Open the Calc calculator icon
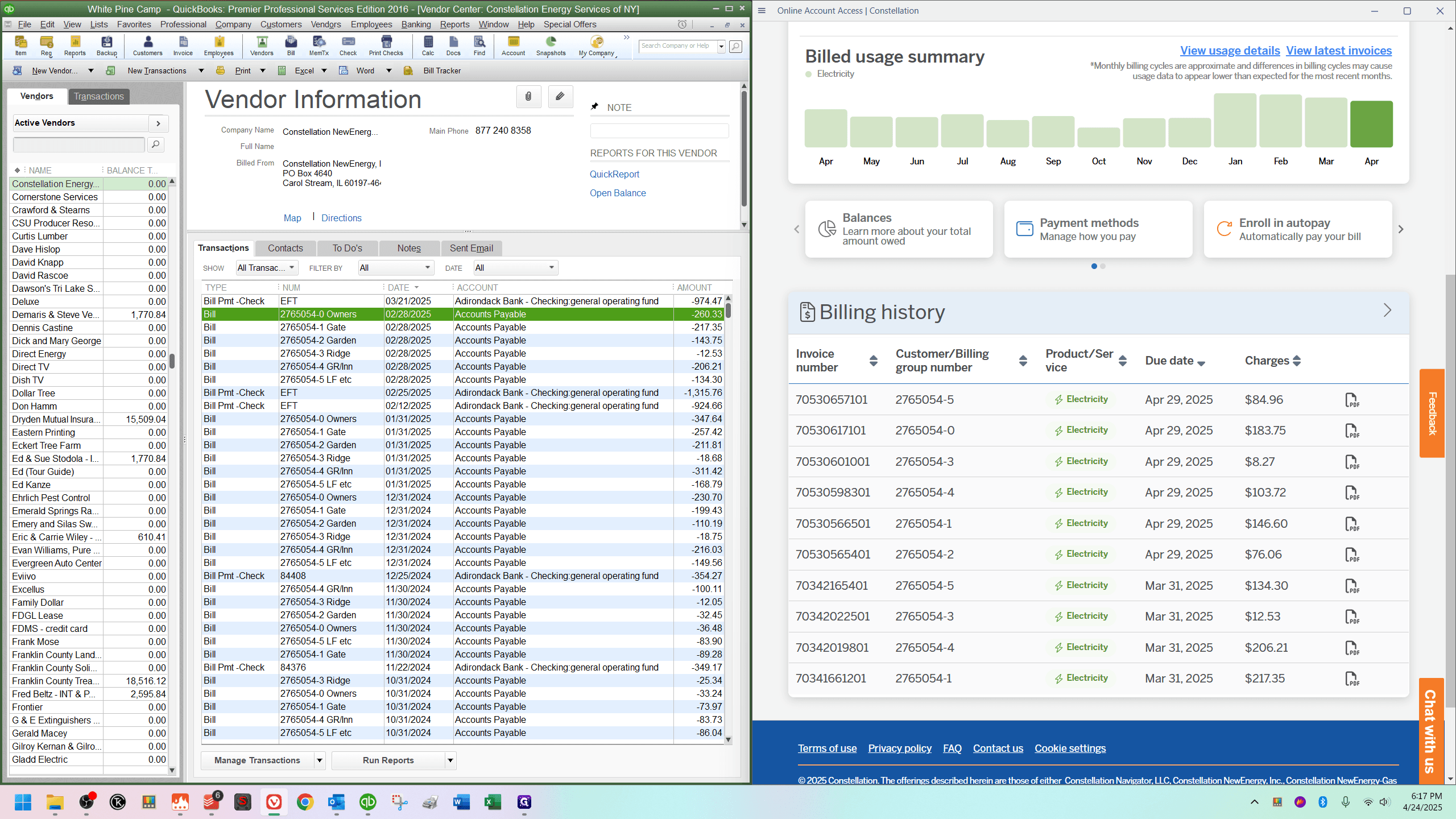The width and height of the screenshot is (1456, 819). click(428, 45)
